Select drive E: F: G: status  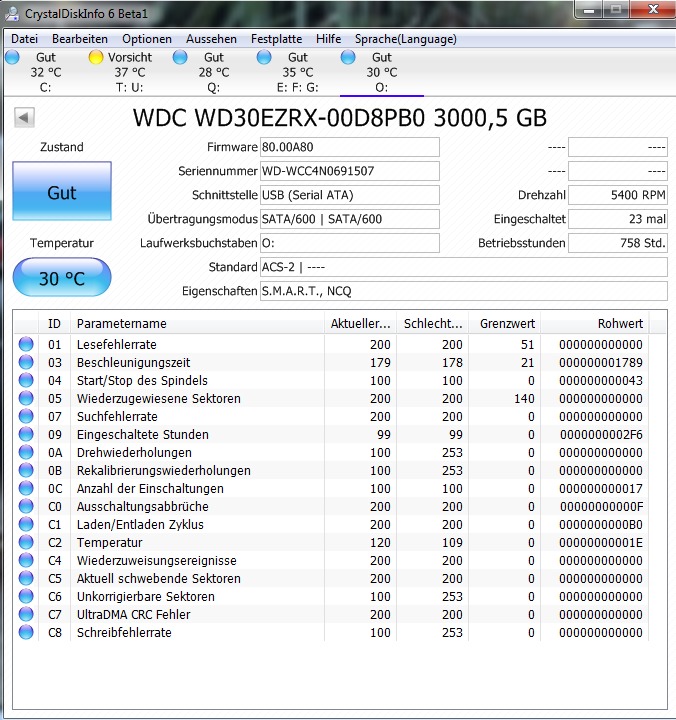pos(298,72)
